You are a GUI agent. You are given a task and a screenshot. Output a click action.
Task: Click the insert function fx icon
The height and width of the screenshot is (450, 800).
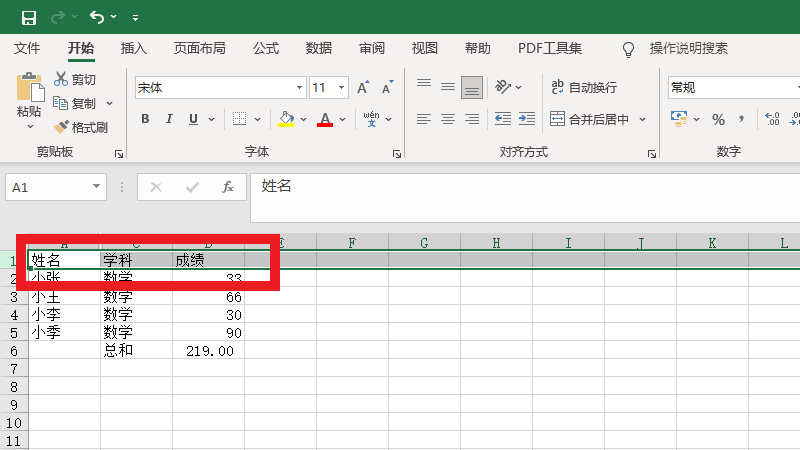pyautogui.click(x=228, y=187)
